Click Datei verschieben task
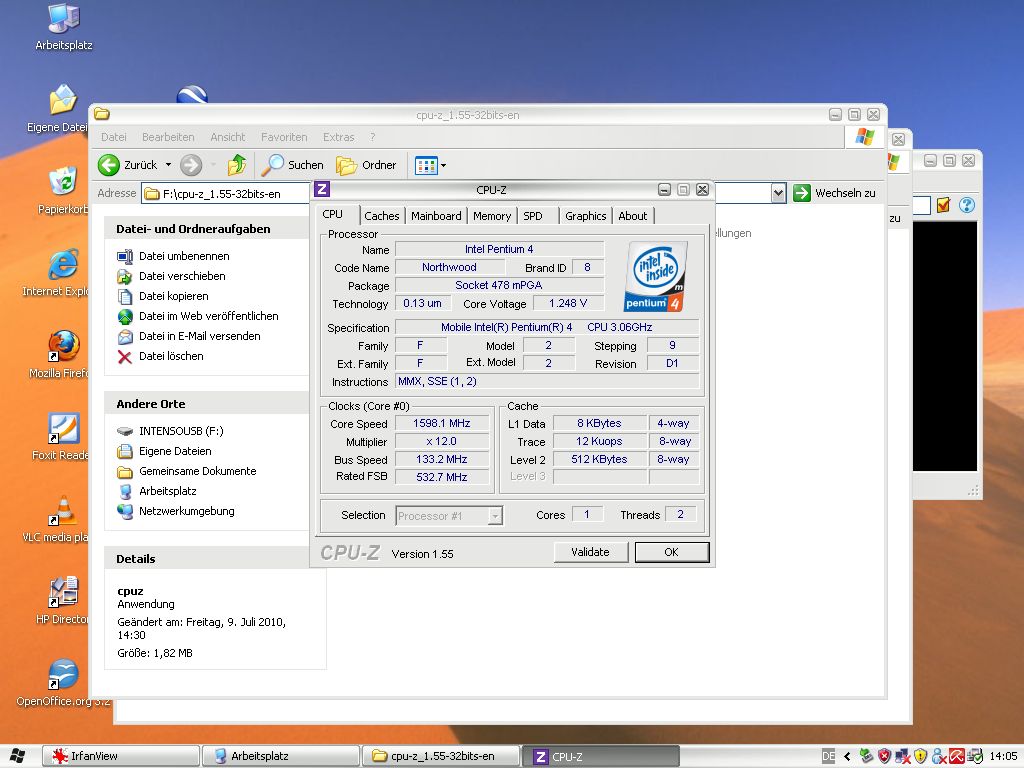This screenshot has width=1024, height=768. [171, 276]
